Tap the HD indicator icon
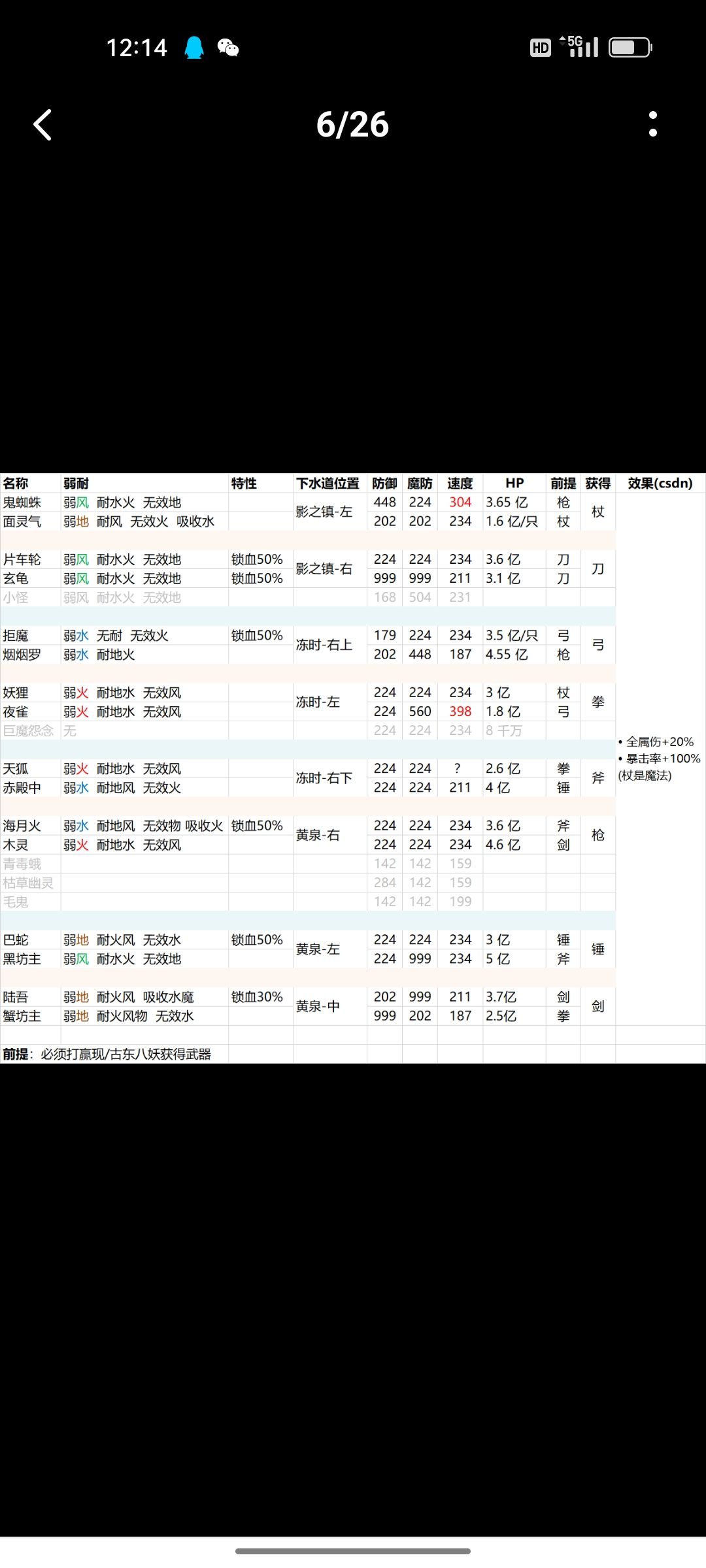 pyautogui.click(x=540, y=48)
